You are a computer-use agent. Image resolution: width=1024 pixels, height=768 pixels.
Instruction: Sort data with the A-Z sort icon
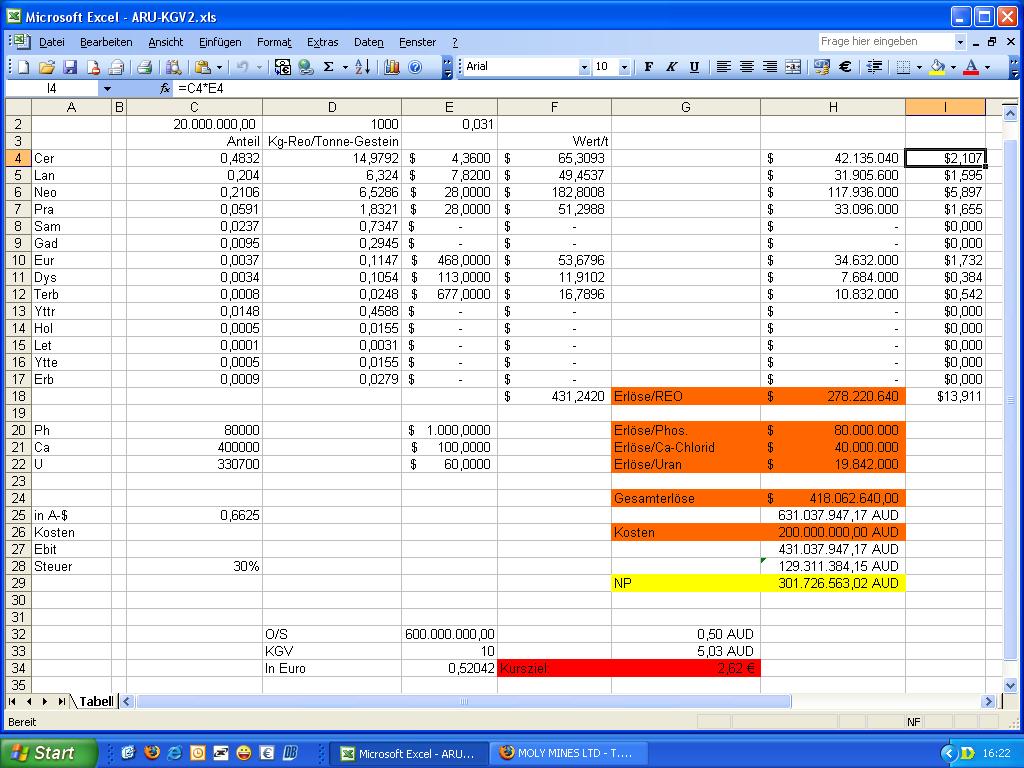[360, 68]
